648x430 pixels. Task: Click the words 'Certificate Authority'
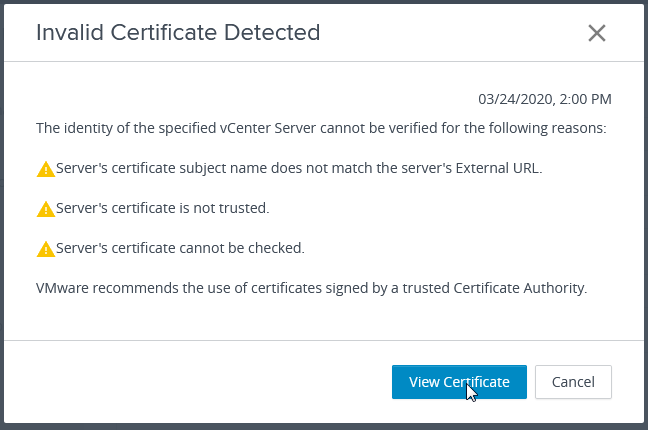520,288
